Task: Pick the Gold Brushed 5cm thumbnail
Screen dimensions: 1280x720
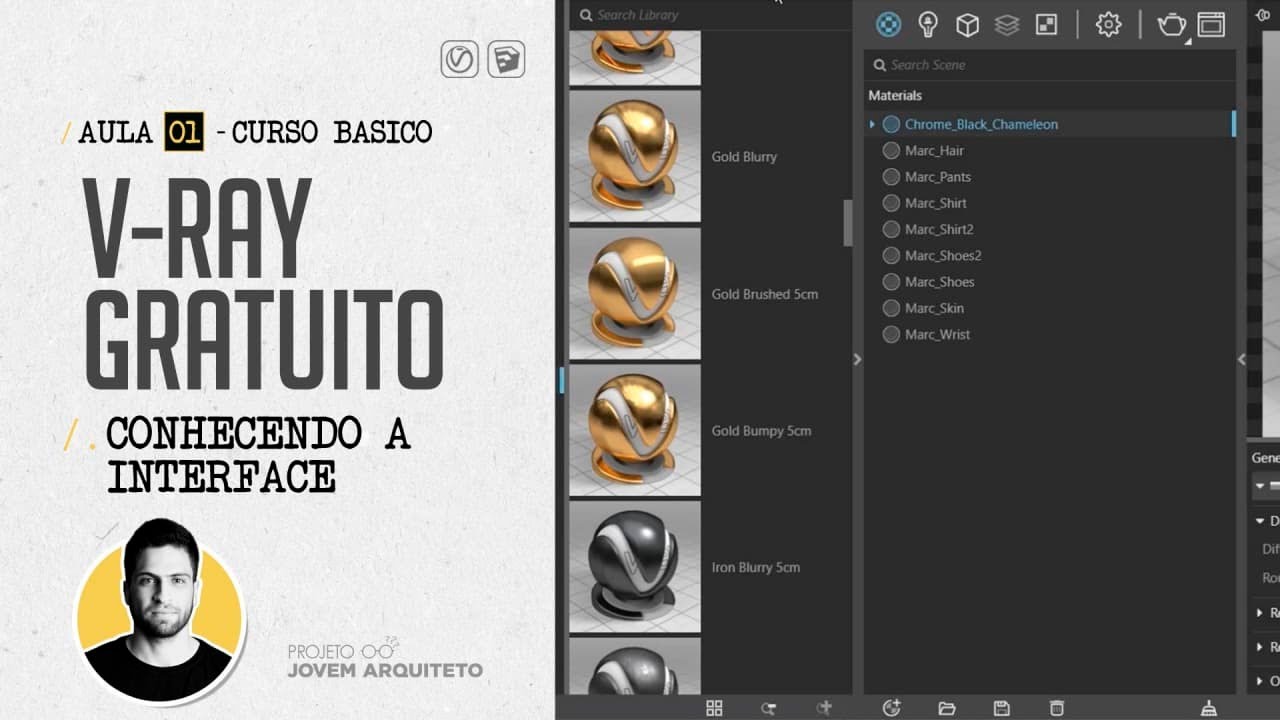Action: pyautogui.click(x=635, y=294)
